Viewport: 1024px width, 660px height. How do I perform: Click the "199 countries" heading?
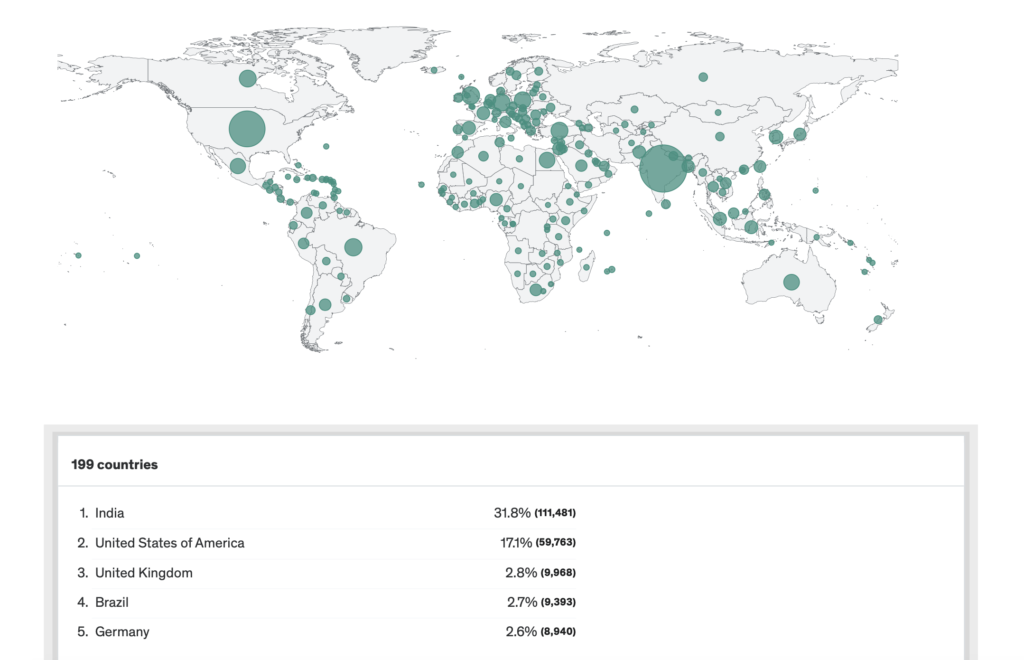[114, 465]
